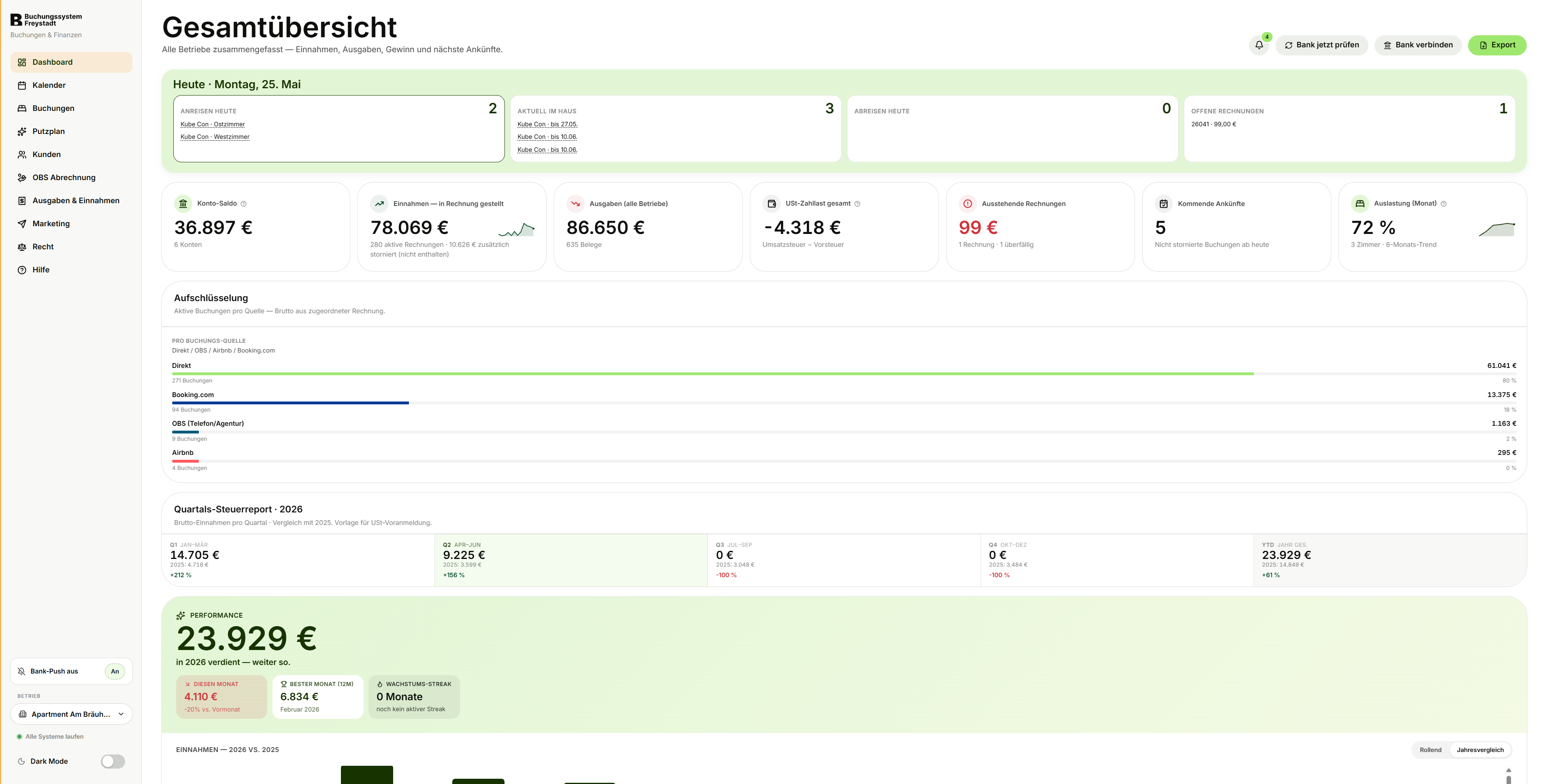Screen dimensions: 1543x784
Task: Open the Recht section
Action: tap(71, 247)
